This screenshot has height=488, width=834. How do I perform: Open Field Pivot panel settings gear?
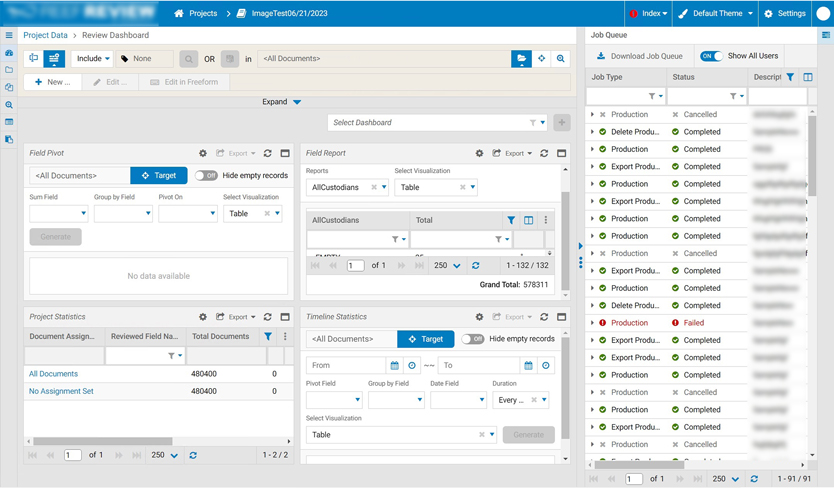(x=203, y=154)
